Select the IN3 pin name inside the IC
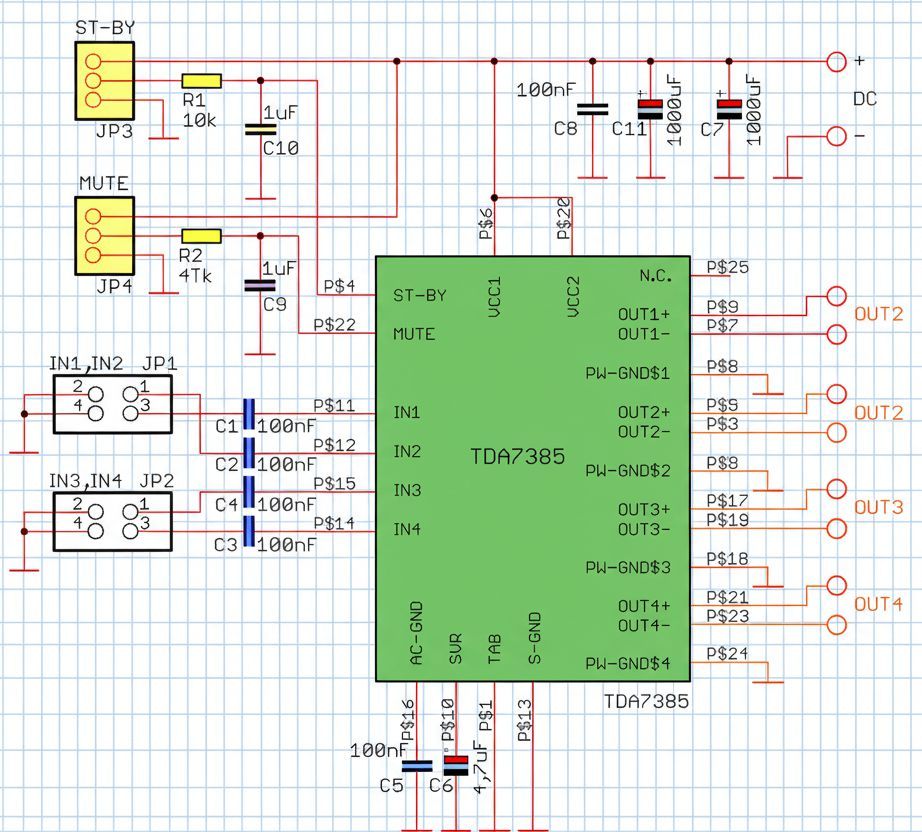 [407, 490]
